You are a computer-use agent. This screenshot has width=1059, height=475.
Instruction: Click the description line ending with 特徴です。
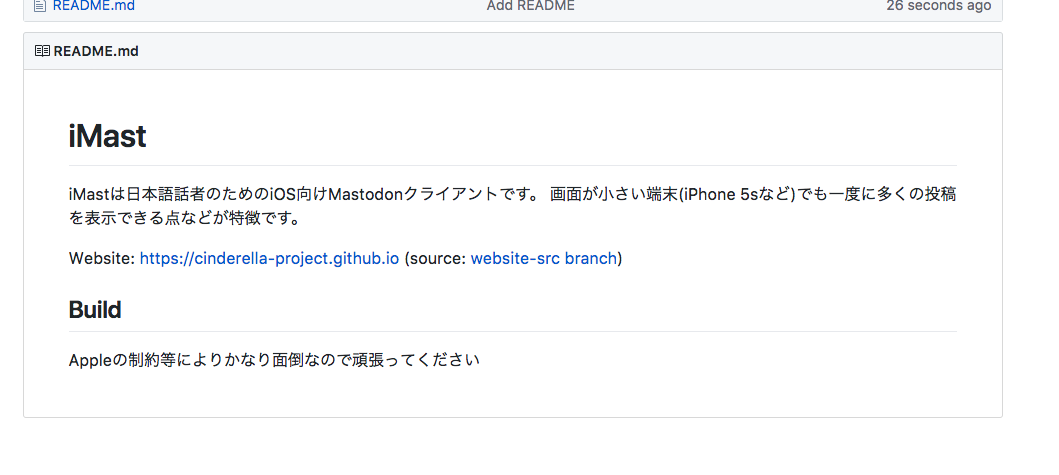(x=184, y=219)
